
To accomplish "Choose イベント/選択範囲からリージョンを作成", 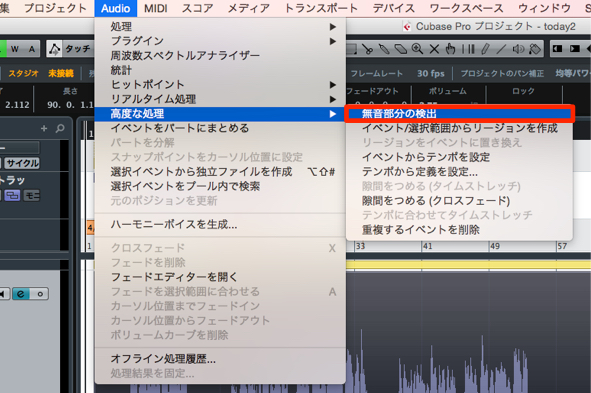I will (459, 128).
